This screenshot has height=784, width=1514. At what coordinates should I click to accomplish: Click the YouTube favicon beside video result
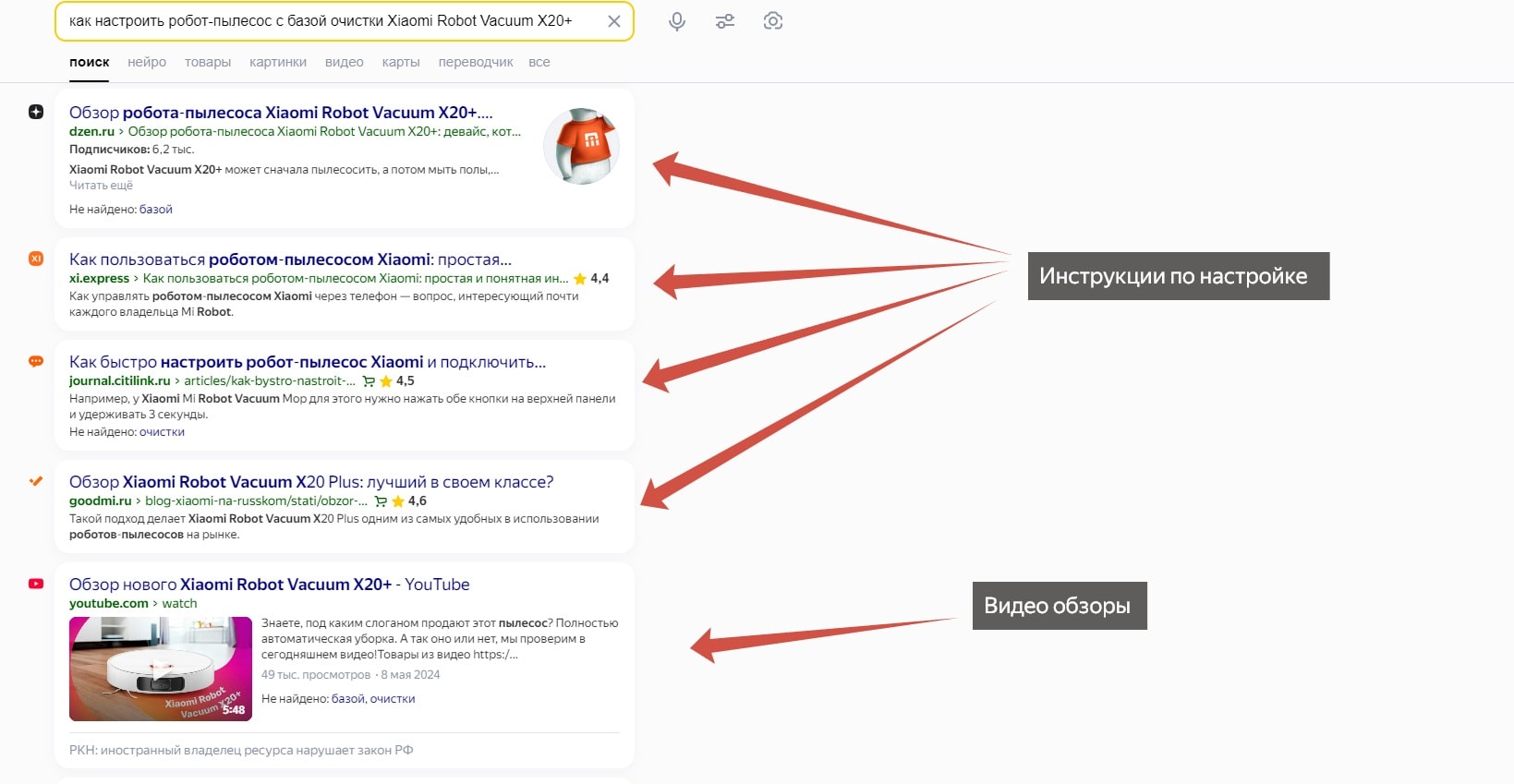point(36,584)
